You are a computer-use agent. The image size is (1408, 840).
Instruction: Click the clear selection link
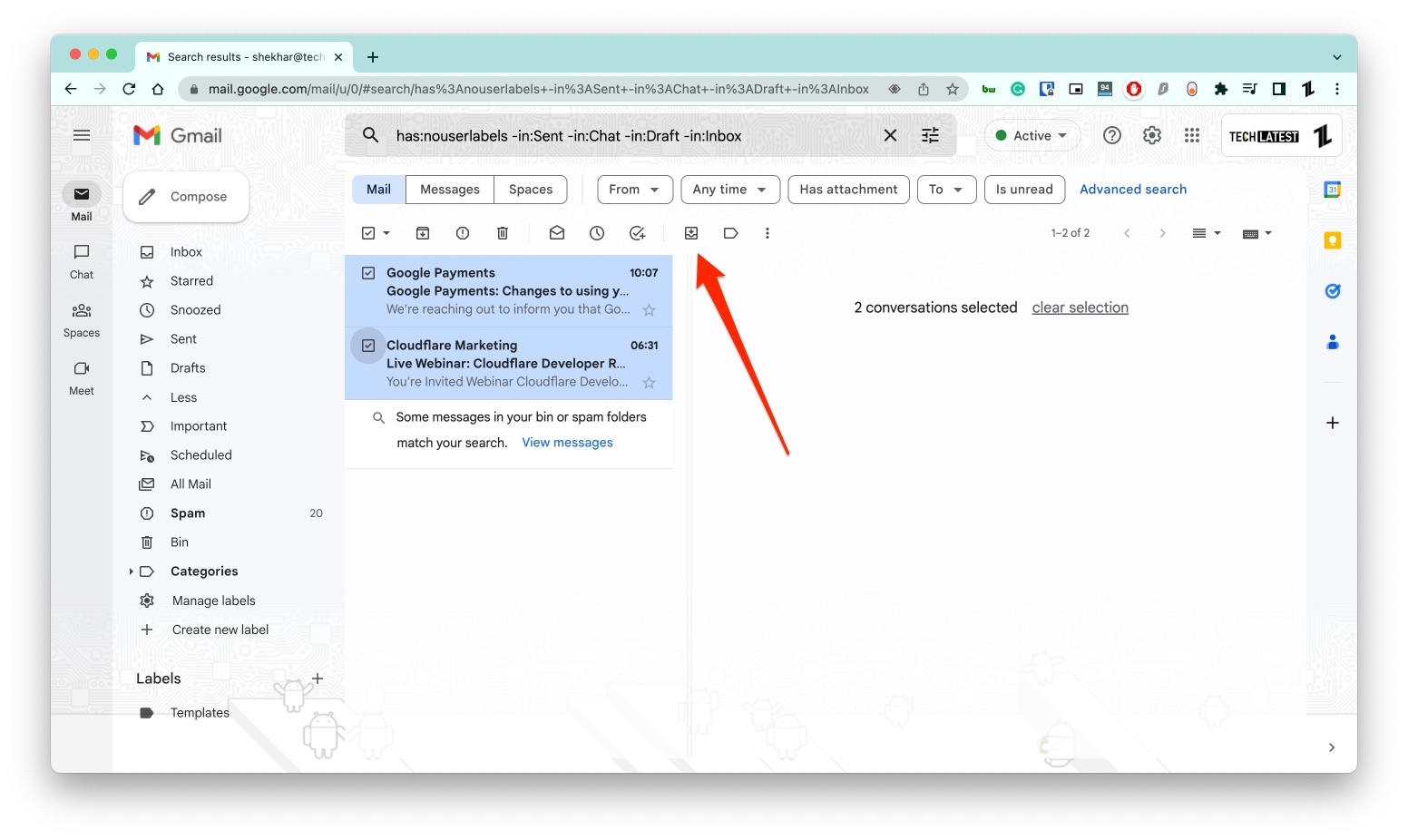click(1080, 308)
